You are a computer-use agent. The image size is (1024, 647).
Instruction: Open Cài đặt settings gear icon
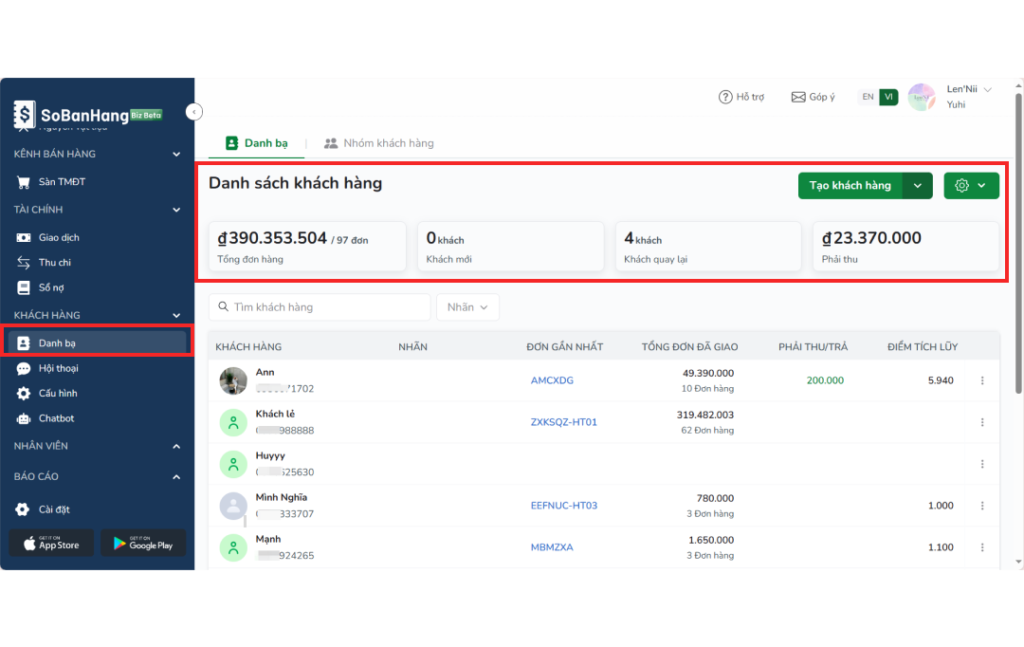click(x=23, y=509)
